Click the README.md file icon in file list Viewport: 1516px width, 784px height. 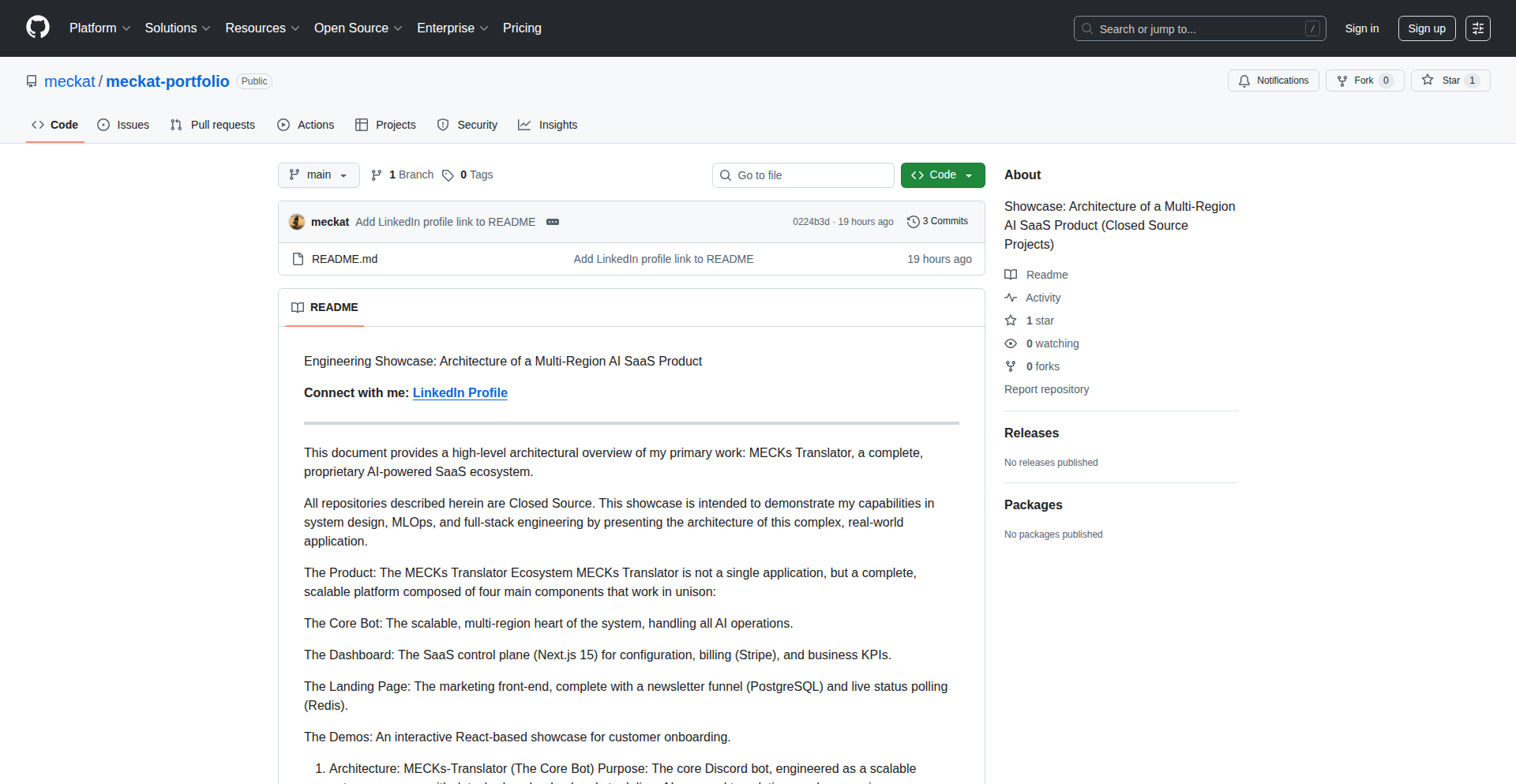298,258
